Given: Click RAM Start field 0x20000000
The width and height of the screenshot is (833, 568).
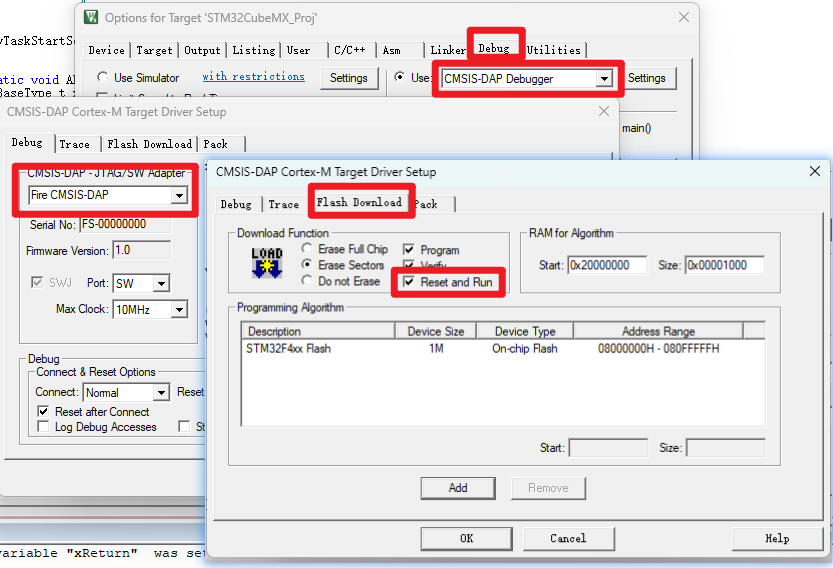Looking at the screenshot, I should tap(608, 265).
